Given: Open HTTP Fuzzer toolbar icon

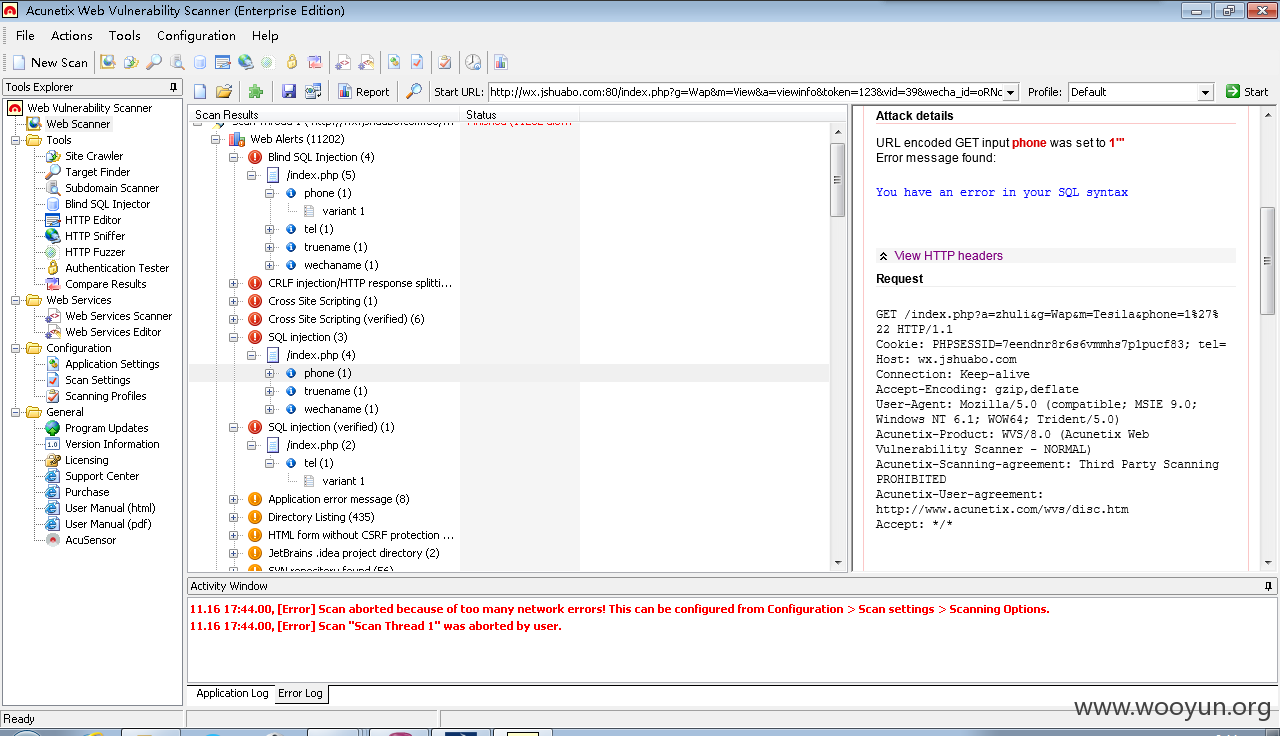Looking at the screenshot, I should (267, 62).
